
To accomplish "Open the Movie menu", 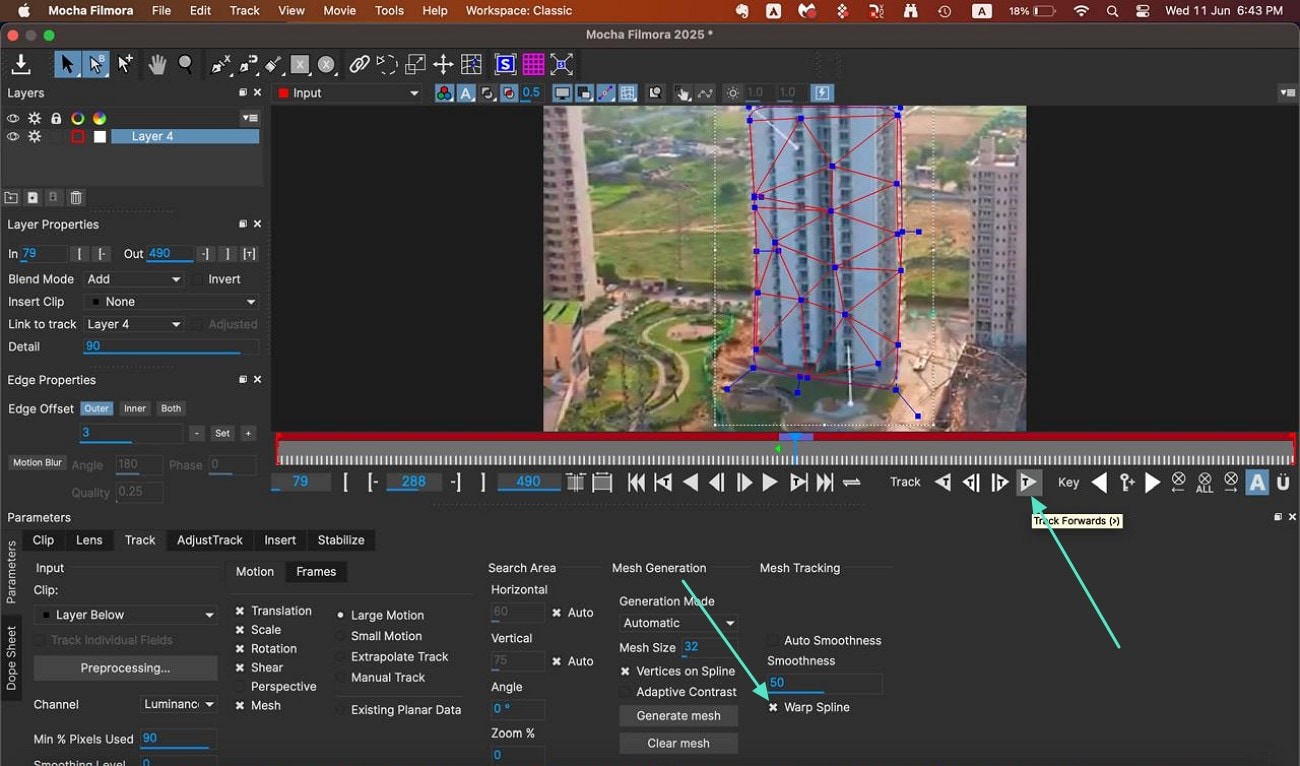I will tap(339, 11).
